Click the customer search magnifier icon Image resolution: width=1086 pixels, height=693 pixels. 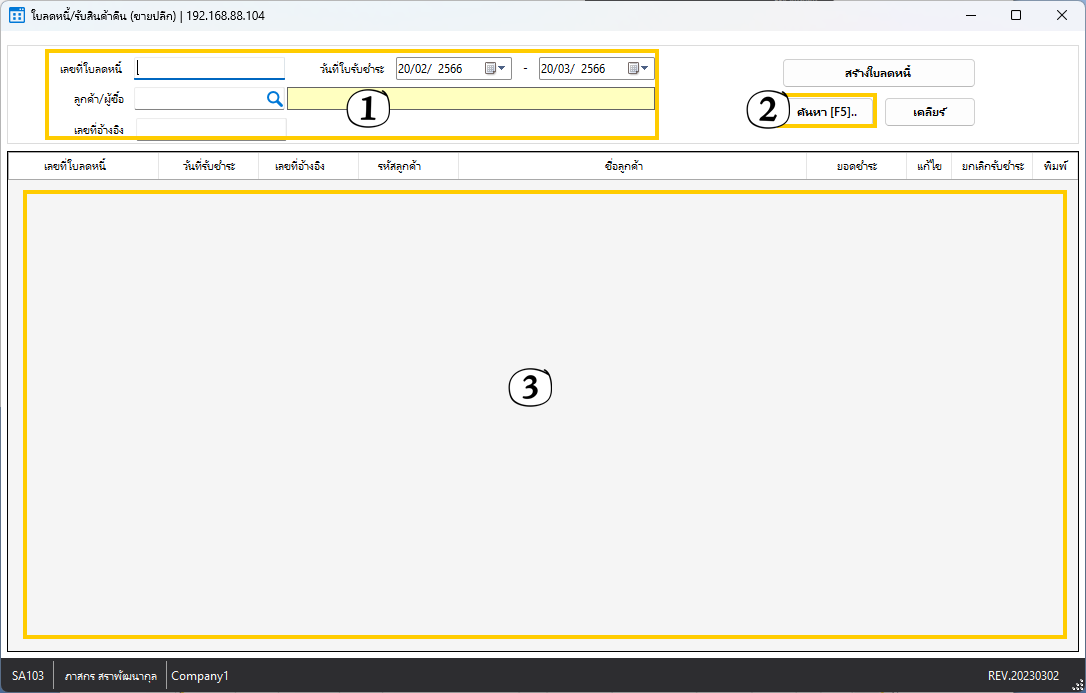[274, 98]
